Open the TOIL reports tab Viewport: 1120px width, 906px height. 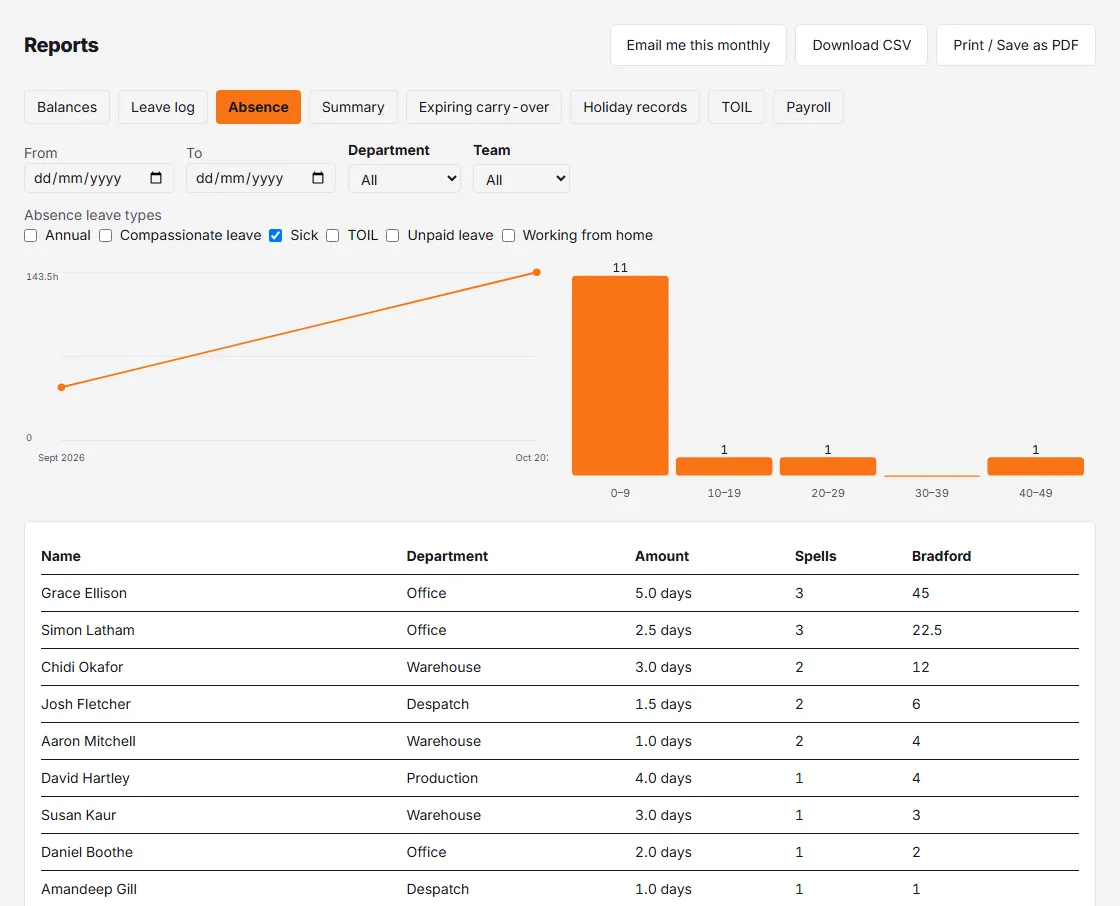click(736, 107)
